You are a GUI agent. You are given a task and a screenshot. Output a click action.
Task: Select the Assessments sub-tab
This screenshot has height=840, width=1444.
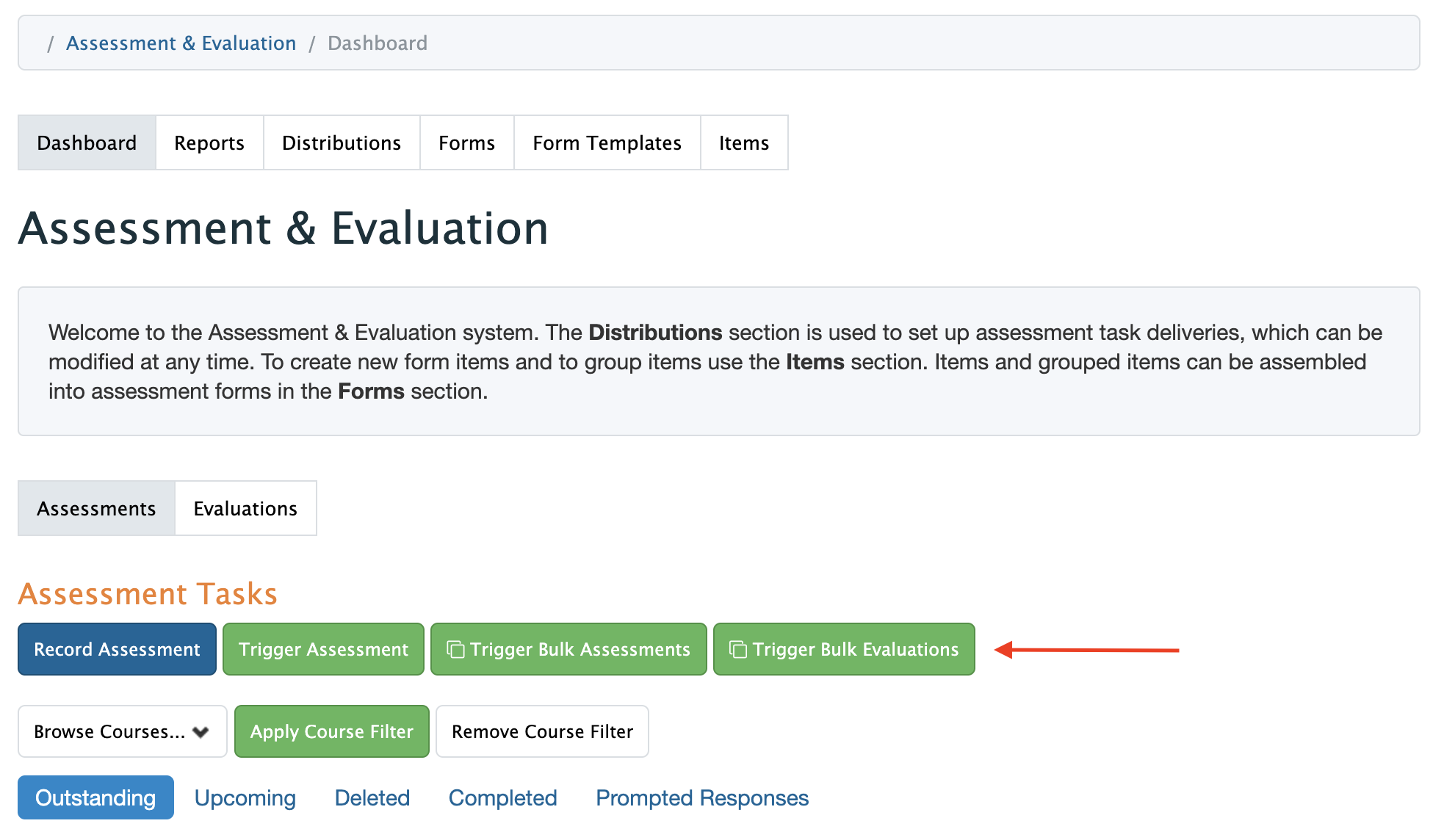click(x=96, y=508)
